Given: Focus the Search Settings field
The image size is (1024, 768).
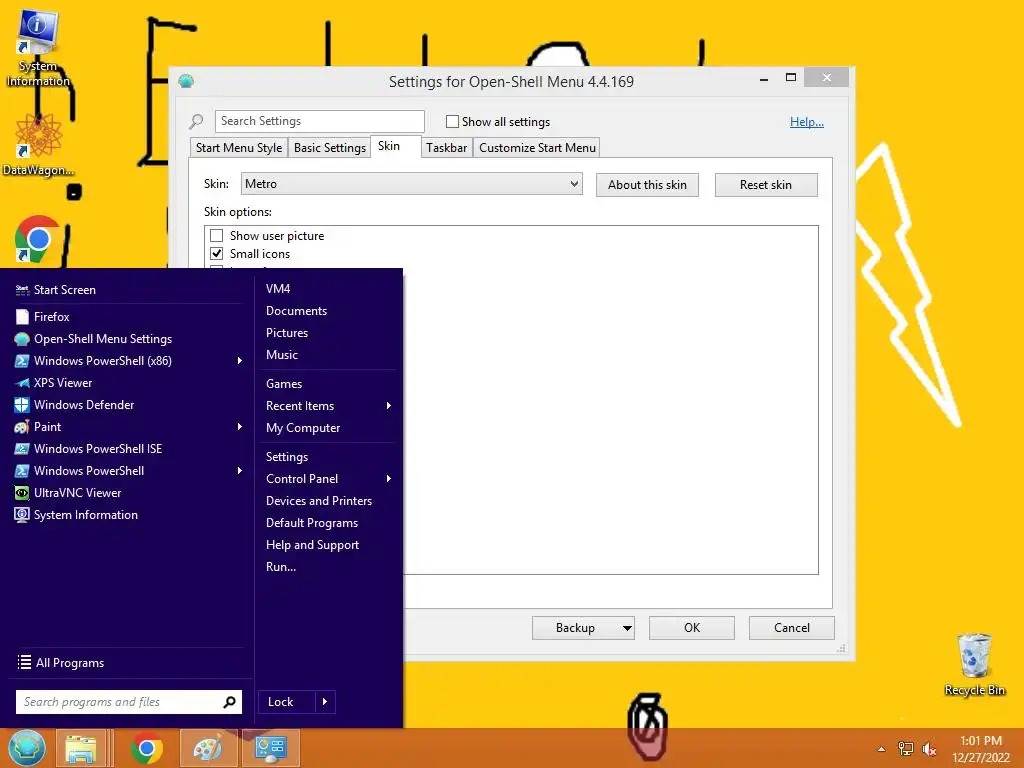Looking at the screenshot, I should coord(319,121).
